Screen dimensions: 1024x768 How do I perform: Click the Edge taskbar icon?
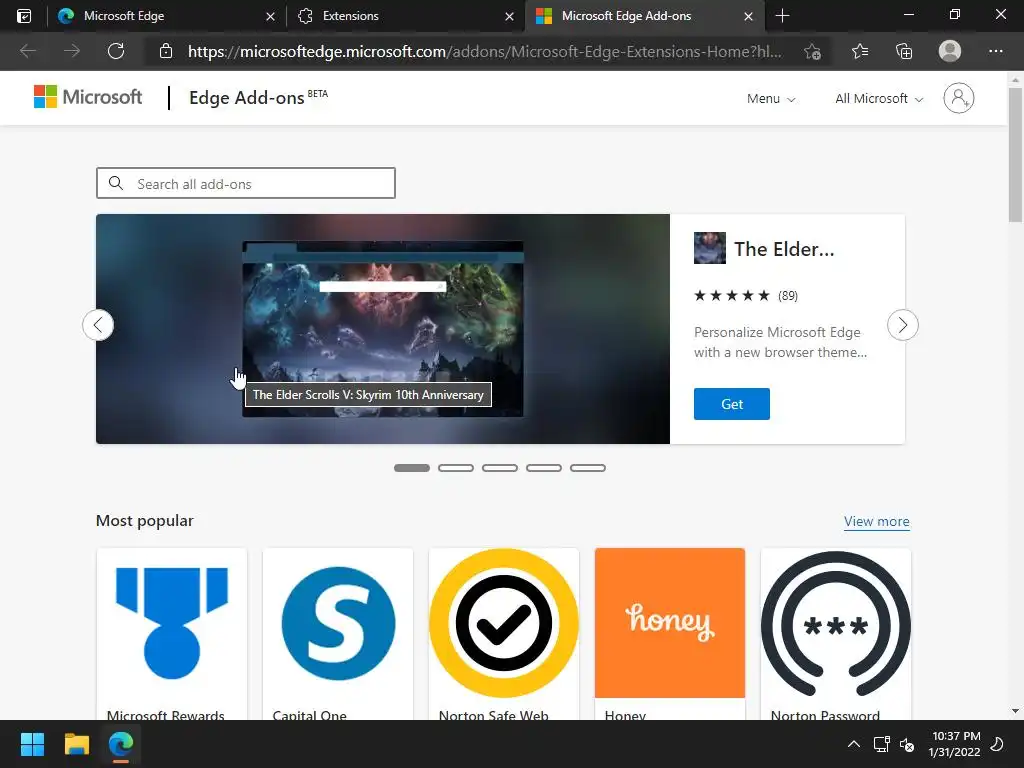(121, 744)
